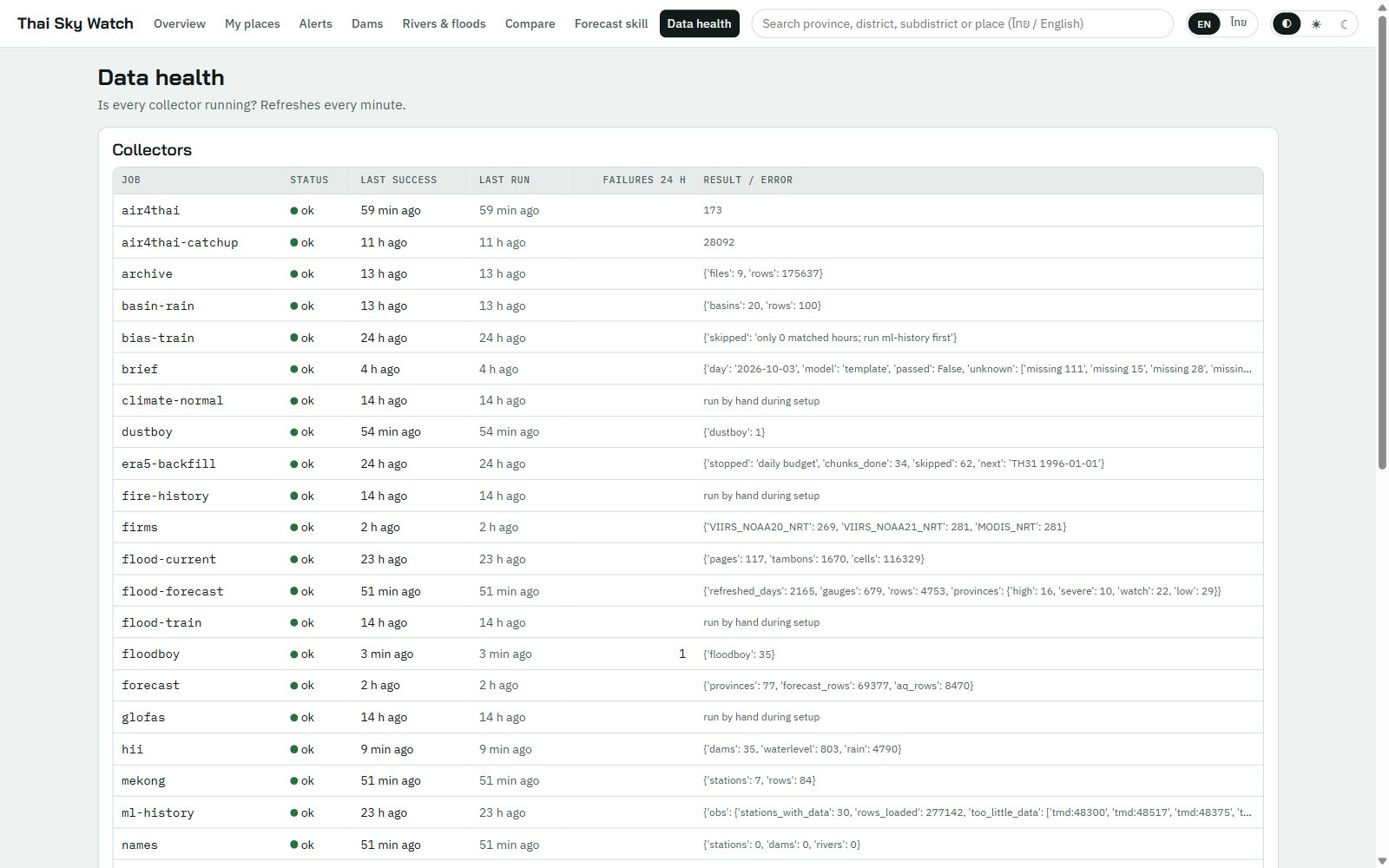Click dustboy's '54 min ago' last success

click(391, 431)
